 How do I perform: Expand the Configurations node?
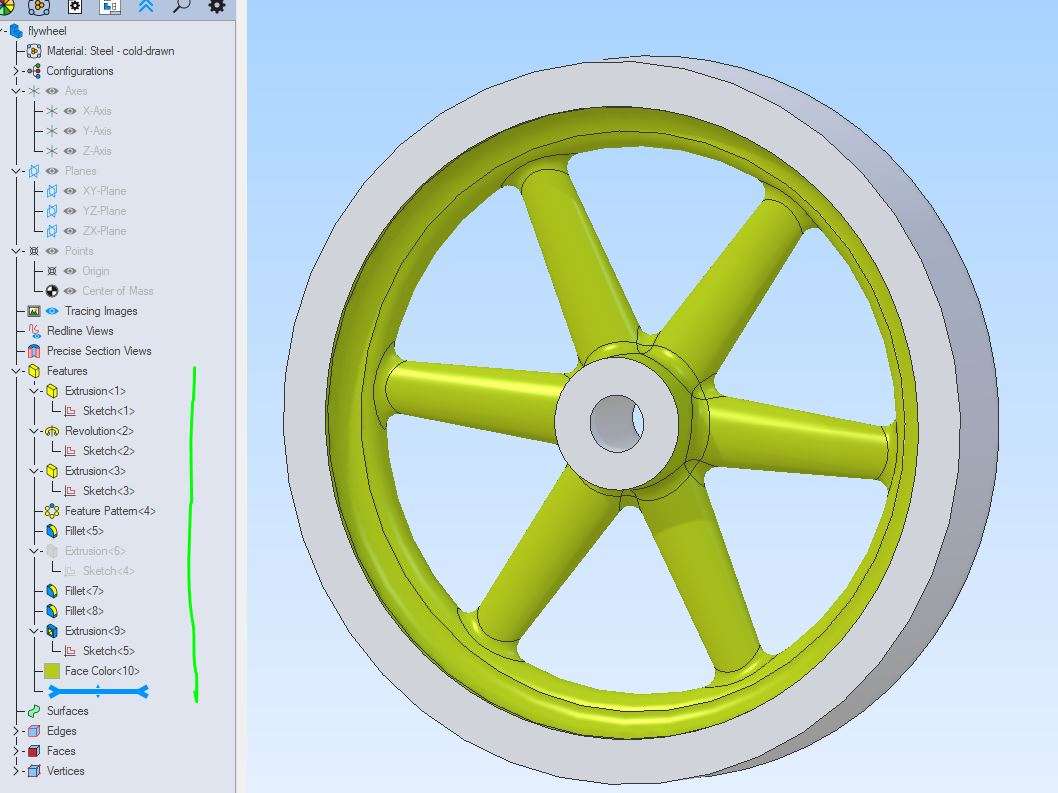click(x=16, y=71)
